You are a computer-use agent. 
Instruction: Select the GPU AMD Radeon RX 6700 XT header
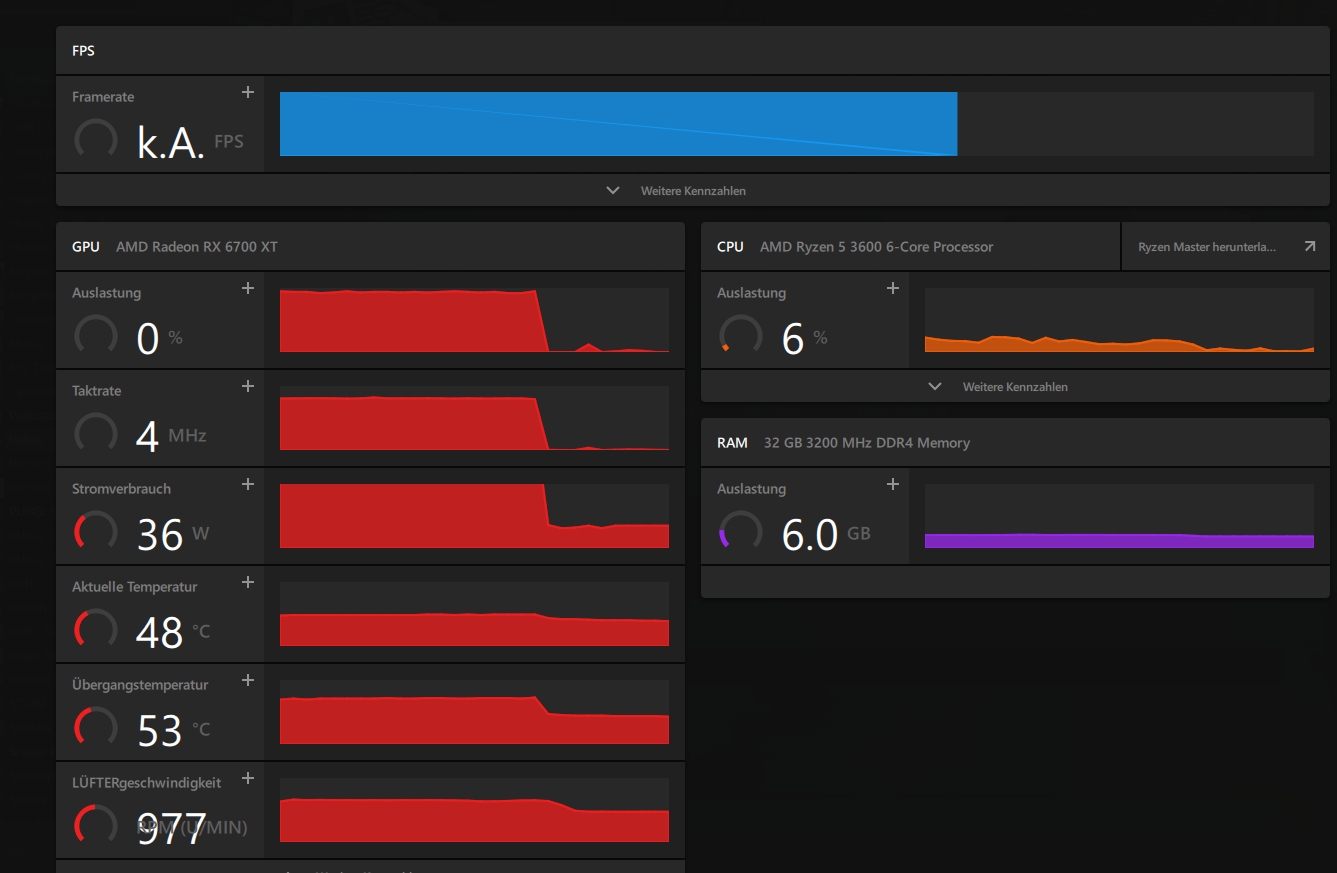click(370, 247)
